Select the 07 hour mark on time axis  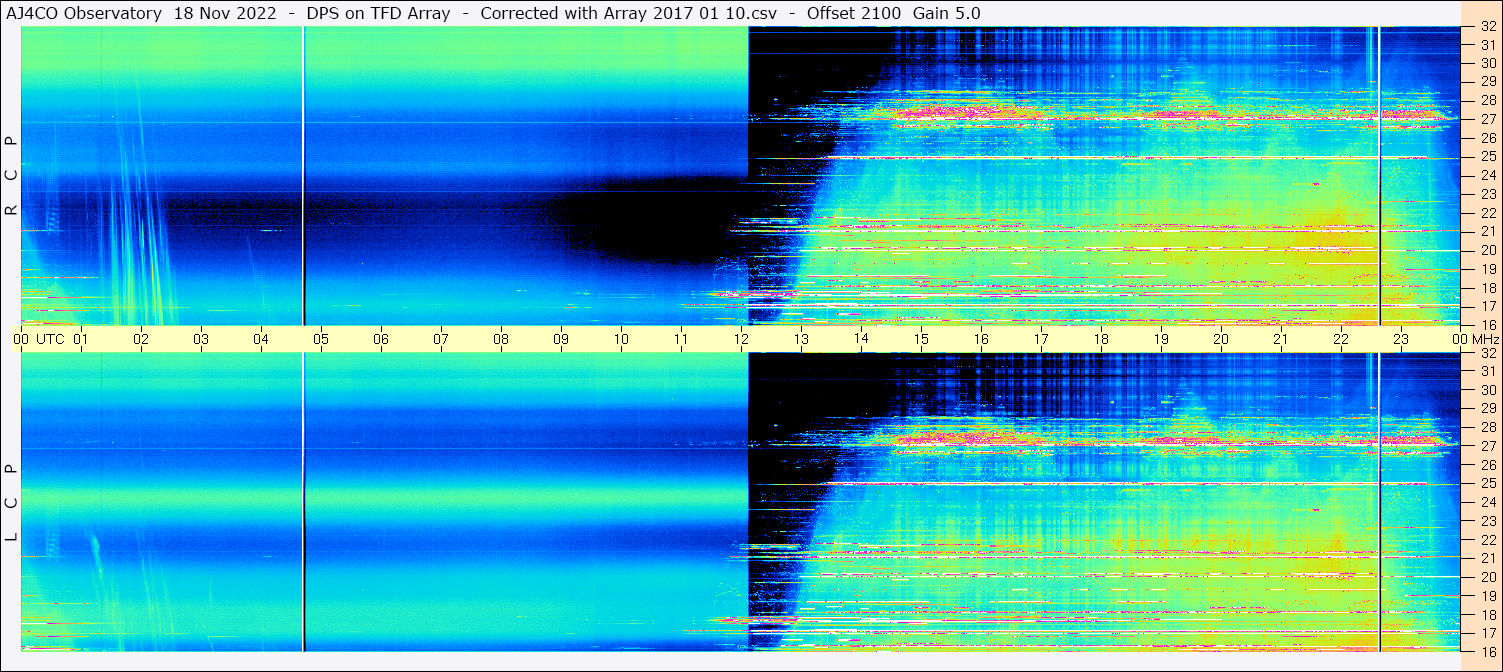[x=441, y=339]
